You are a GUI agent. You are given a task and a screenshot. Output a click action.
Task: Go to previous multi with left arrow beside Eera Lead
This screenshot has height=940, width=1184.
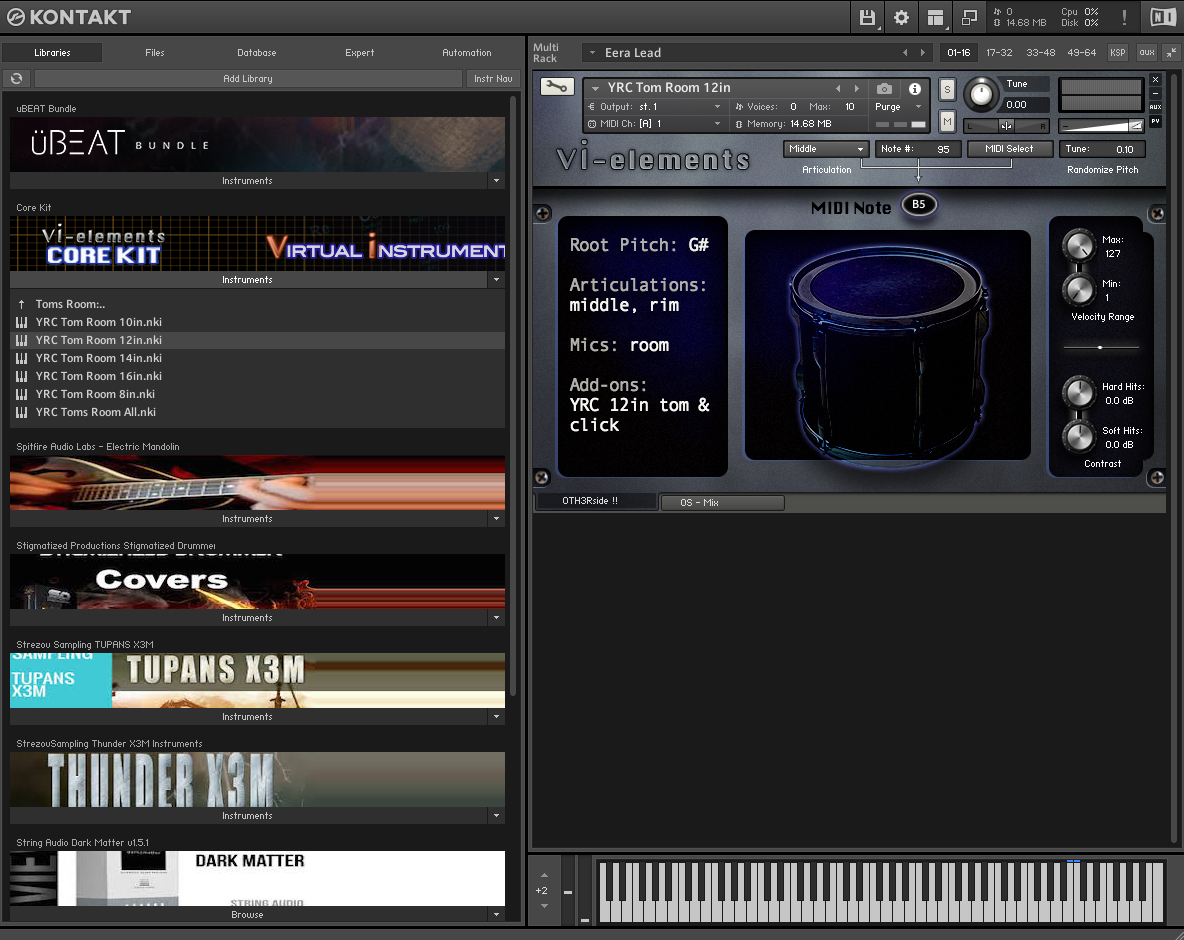tap(905, 53)
